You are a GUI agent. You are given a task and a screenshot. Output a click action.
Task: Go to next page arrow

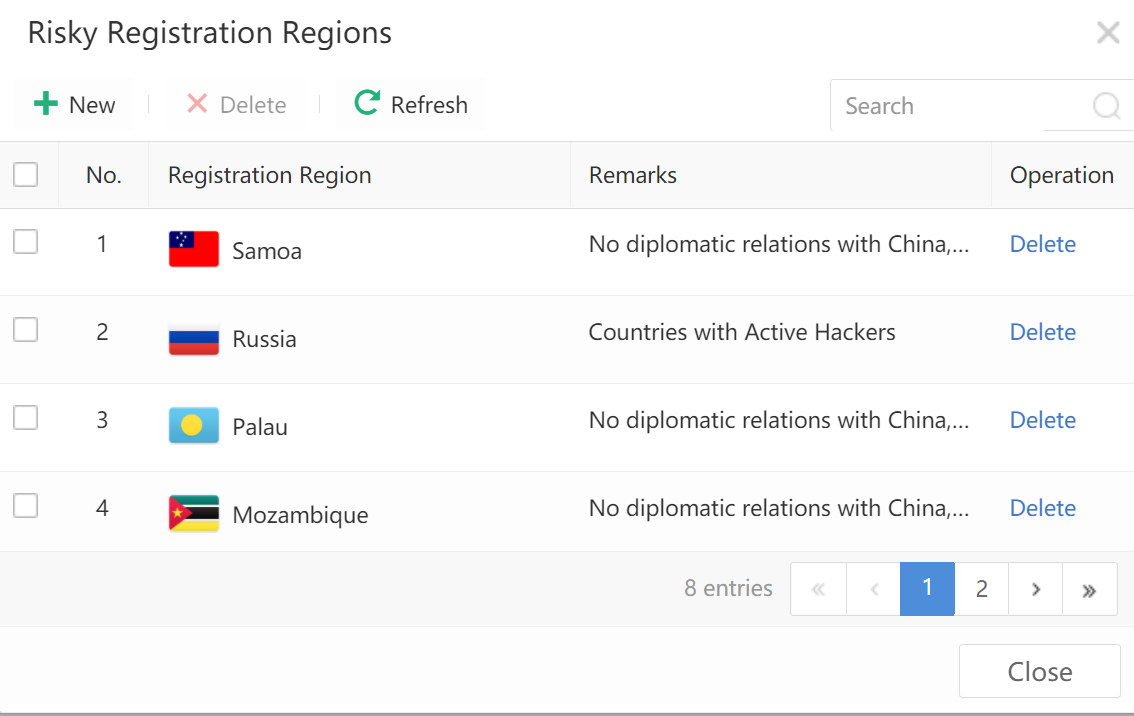click(1036, 589)
